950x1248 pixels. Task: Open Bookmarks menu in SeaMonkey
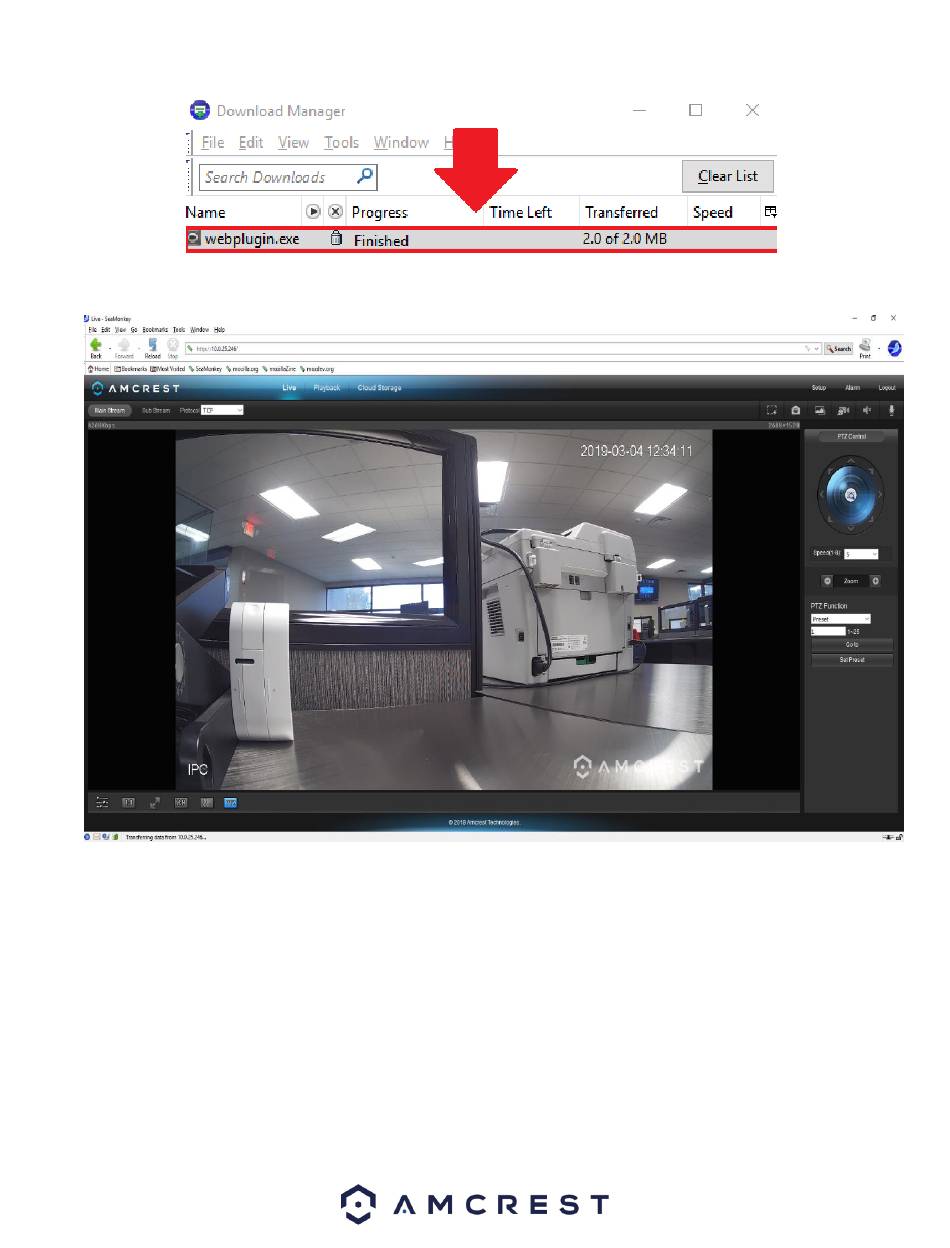click(x=154, y=329)
